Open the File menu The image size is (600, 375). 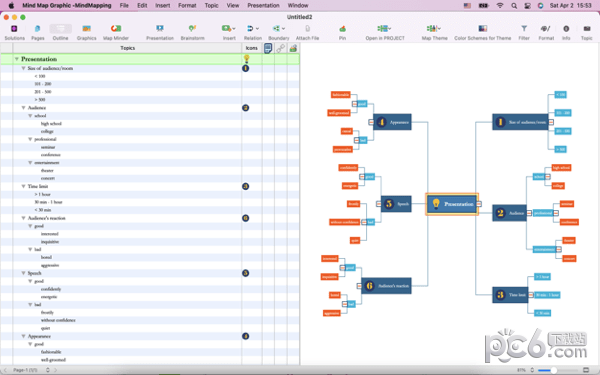point(124,5)
